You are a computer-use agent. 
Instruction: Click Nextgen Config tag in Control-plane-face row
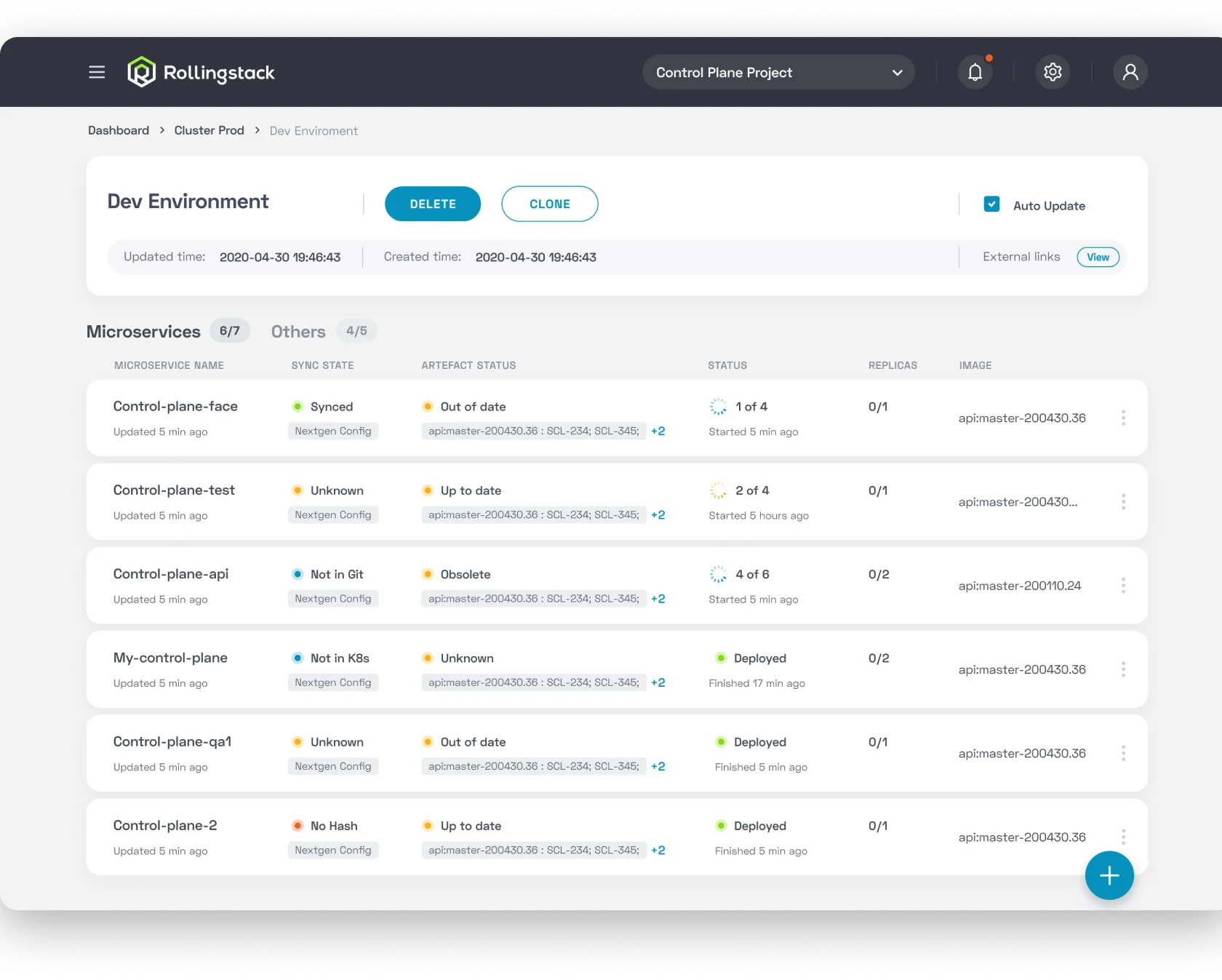[333, 431]
